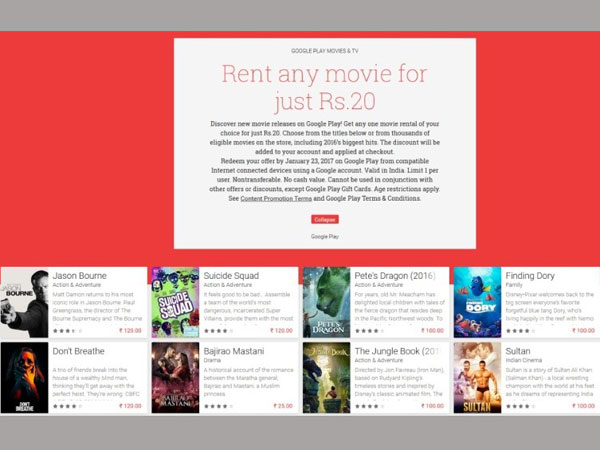Click the ₹120.00 price on Don't Breathe
Screen dimensions: 600x450
(x=130, y=406)
